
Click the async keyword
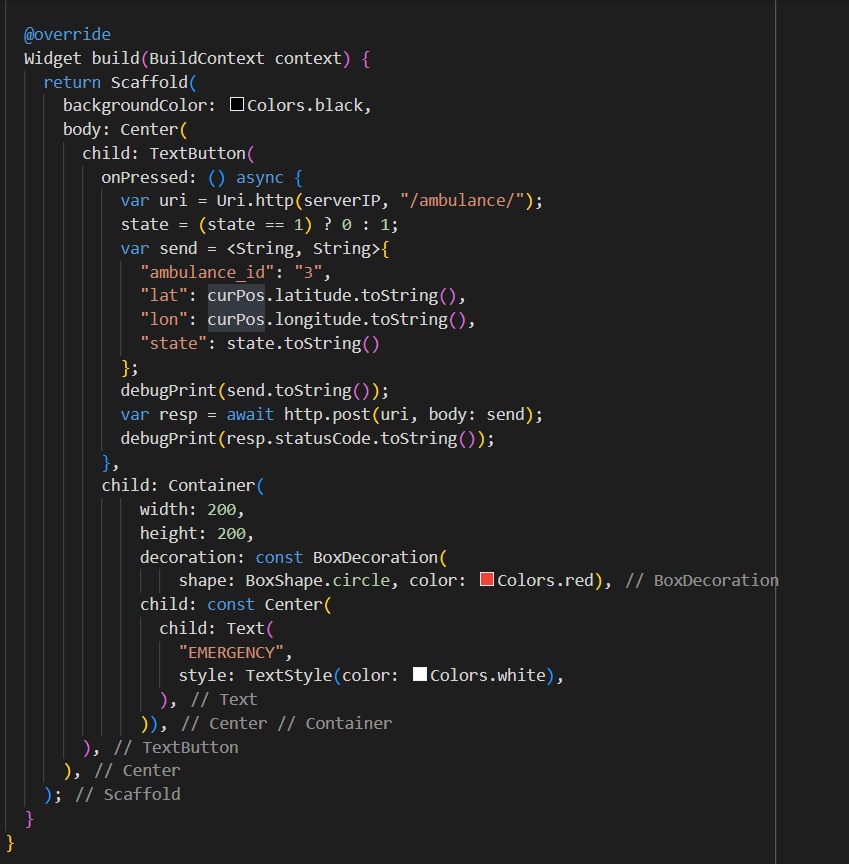pos(259,177)
